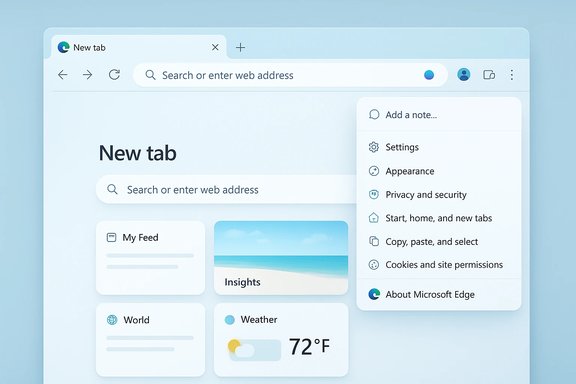Click the World label
Image resolution: width=576 pixels, height=384 pixels.
click(136, 320)
